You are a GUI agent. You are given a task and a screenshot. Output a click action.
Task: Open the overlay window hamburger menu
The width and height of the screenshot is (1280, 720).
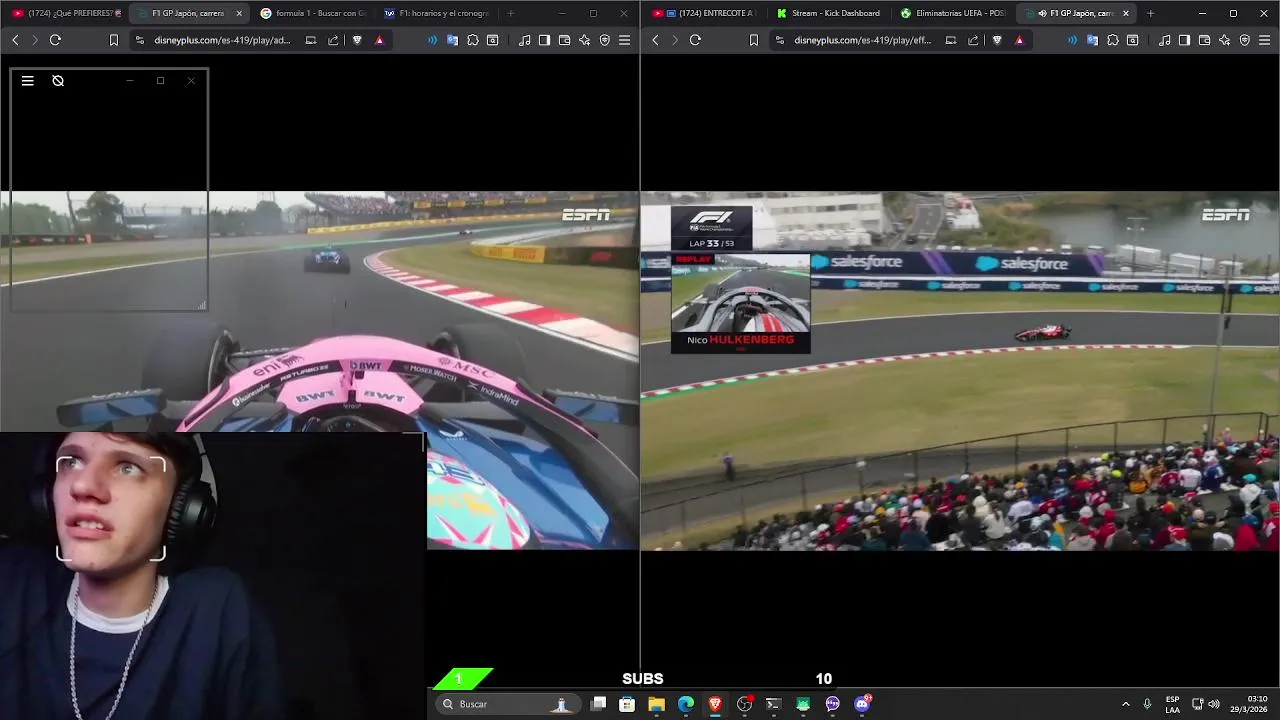28,81
